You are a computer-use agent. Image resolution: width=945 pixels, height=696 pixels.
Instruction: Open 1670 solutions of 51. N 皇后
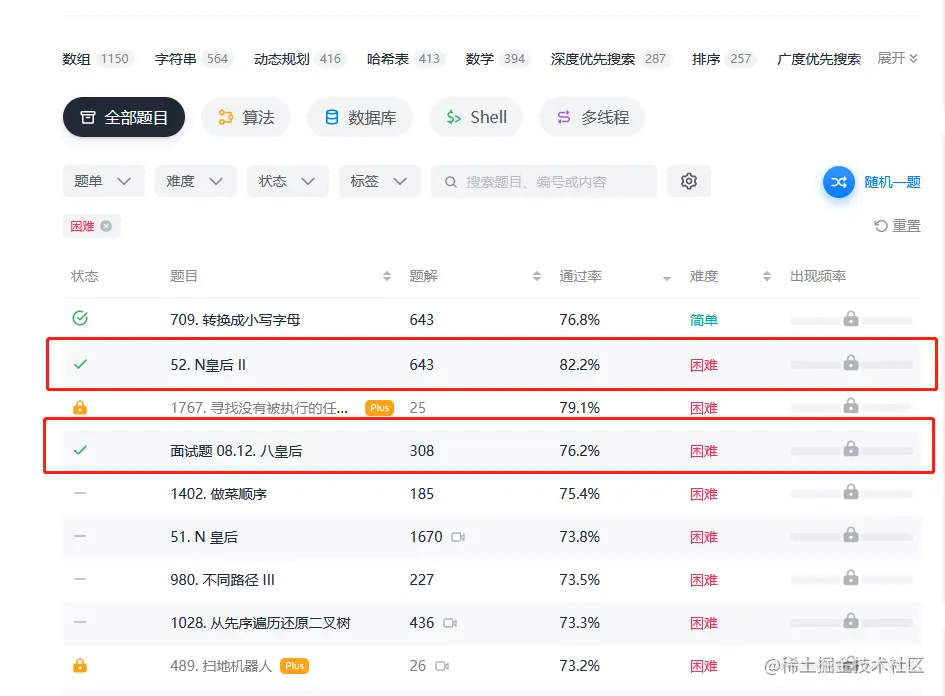click(426, 536)
